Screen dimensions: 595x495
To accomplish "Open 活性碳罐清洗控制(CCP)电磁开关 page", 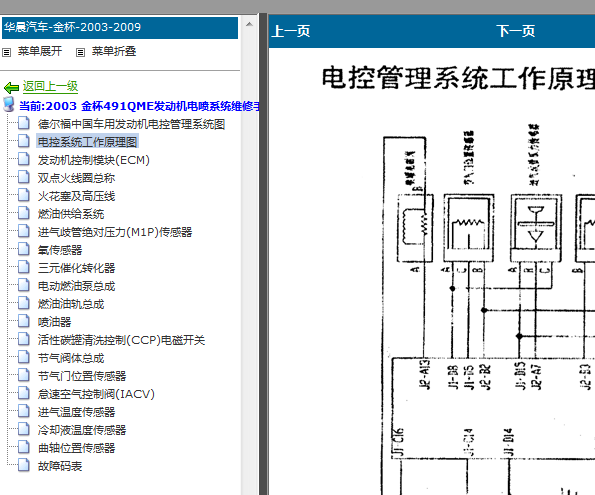I will pos(121,340).
